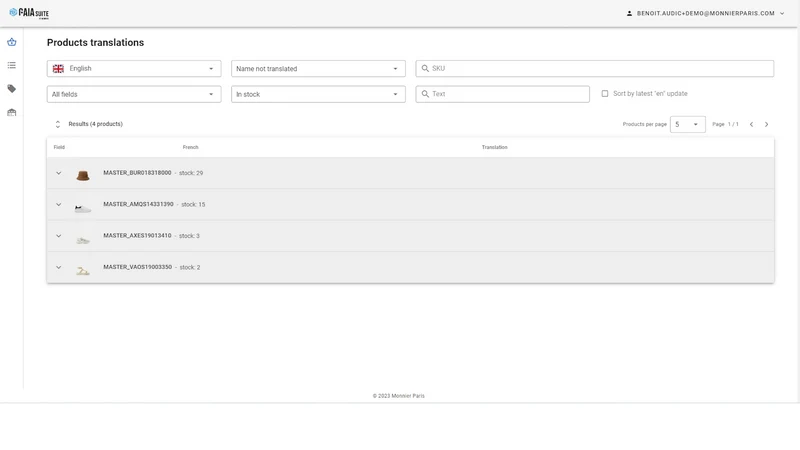Click the search icon in Text field
This screenshot has width=800, height=450.
tap(425, 94)
